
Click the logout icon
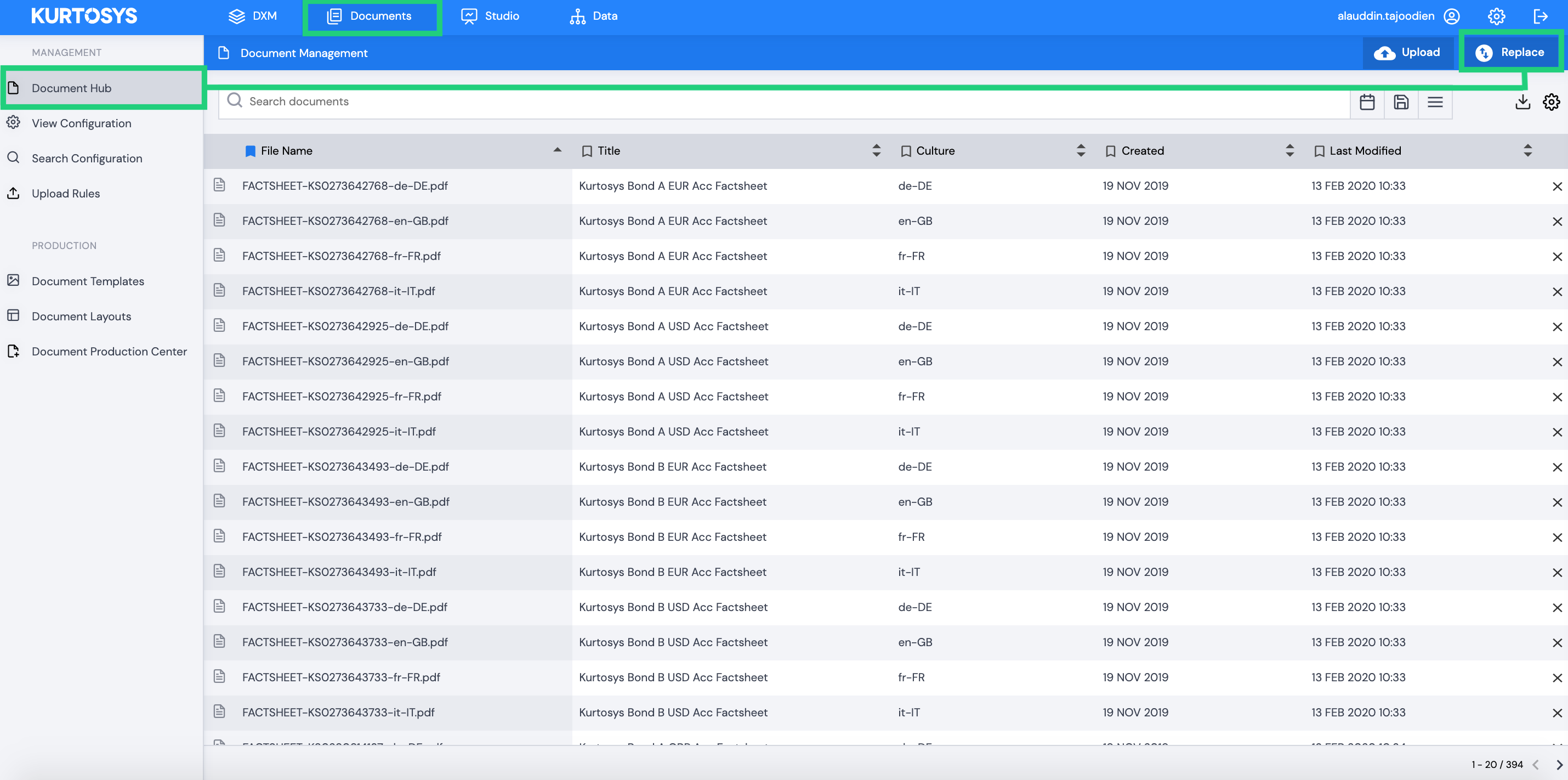[1541, 16]
